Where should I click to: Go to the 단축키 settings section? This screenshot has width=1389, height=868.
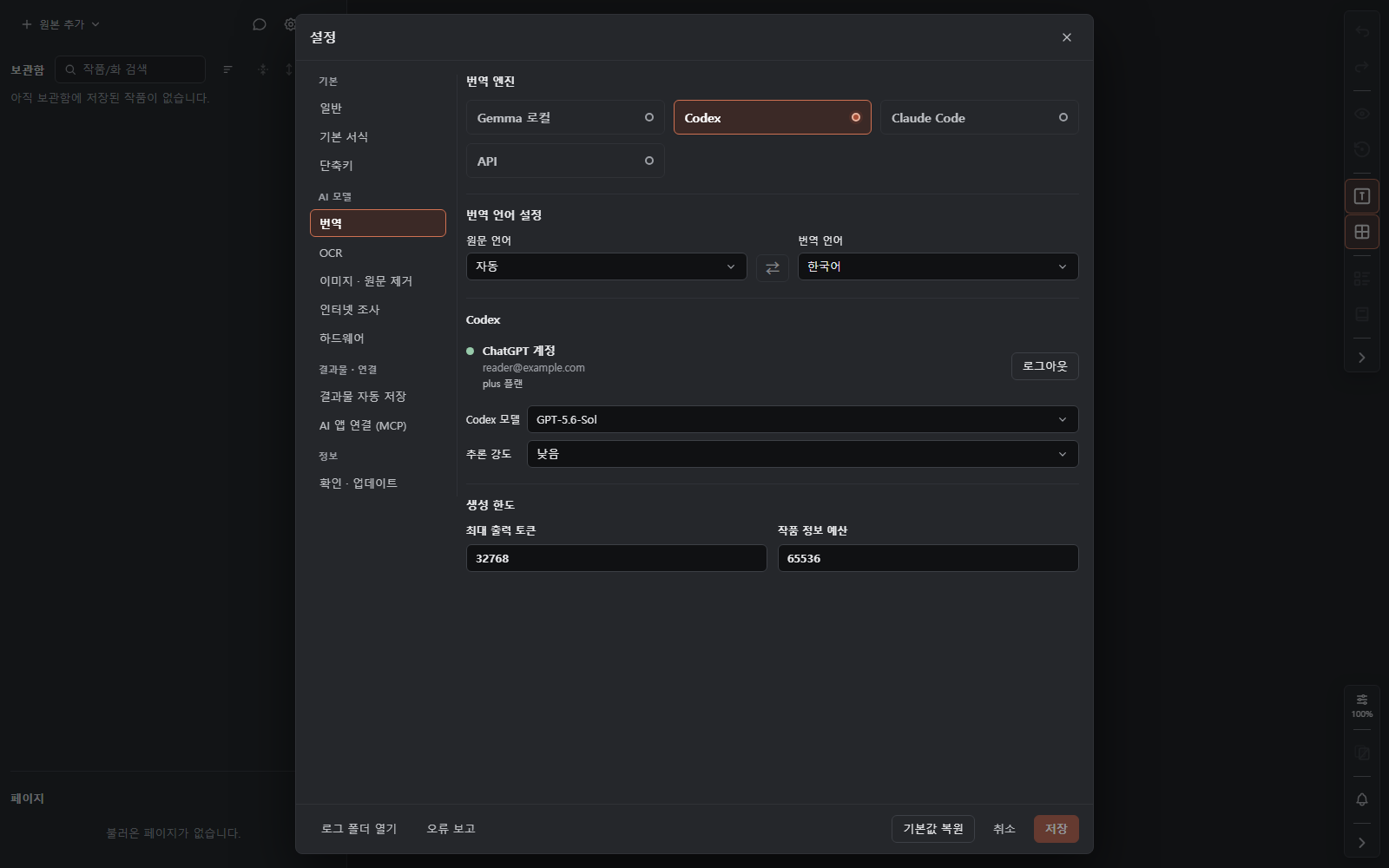click(378, 166)
